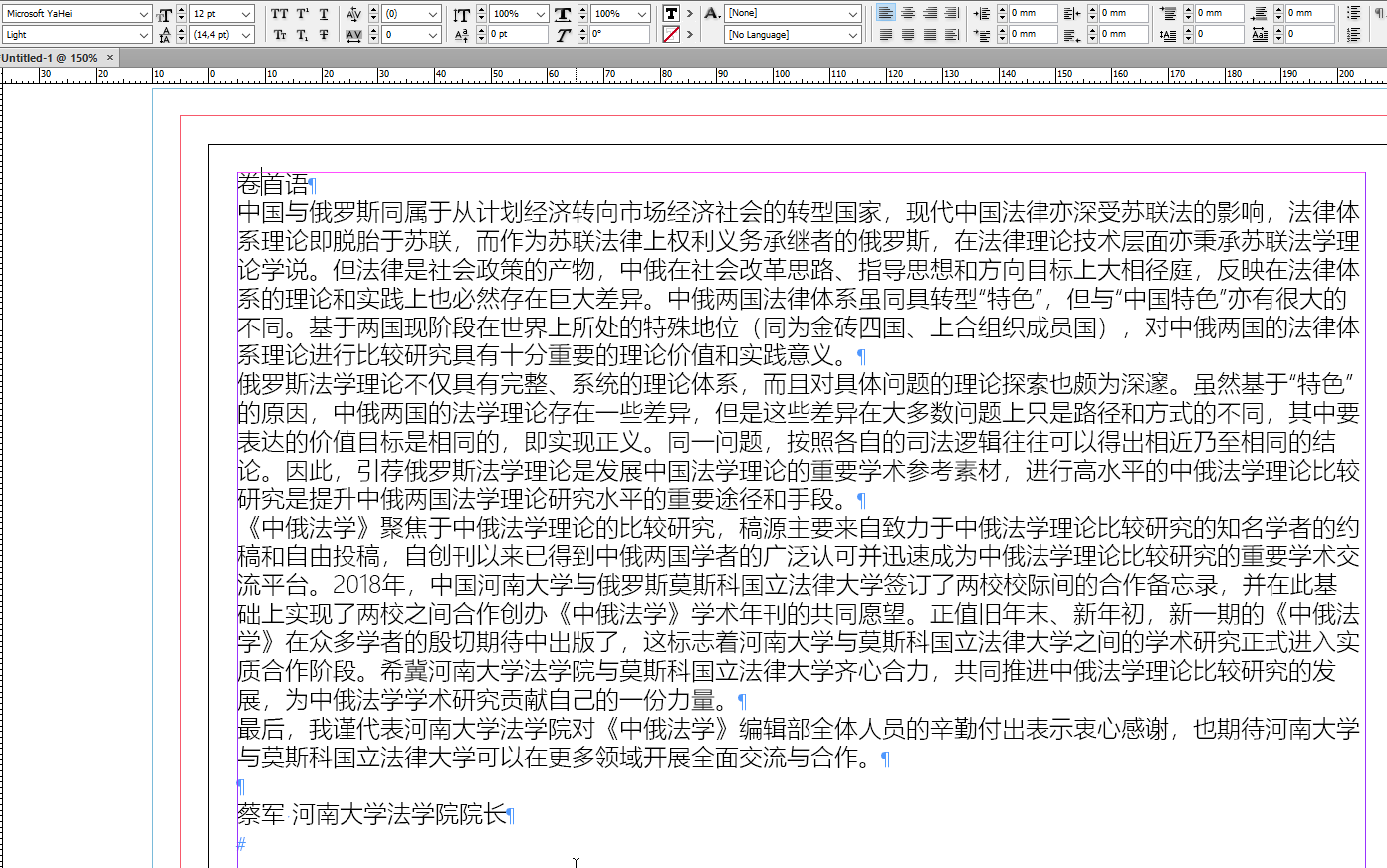Toggle Underline text formatting

click(x=324, y=14)
